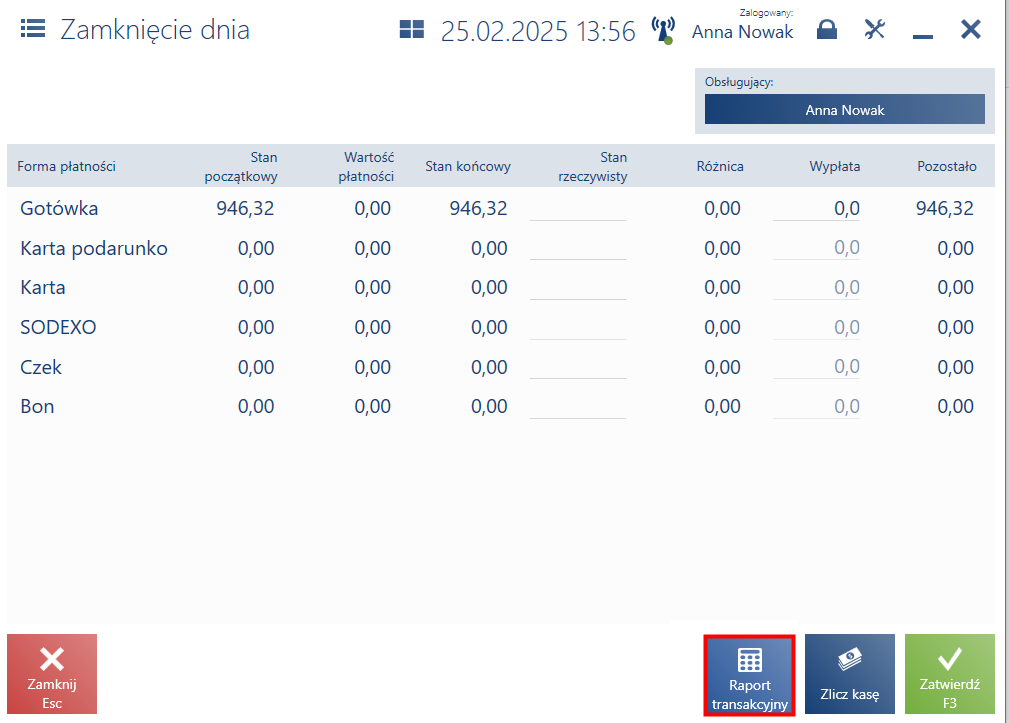Screen dimensions: 1009x723
Task: Select the Gotówka payment row label
Action: pos(59,208)
